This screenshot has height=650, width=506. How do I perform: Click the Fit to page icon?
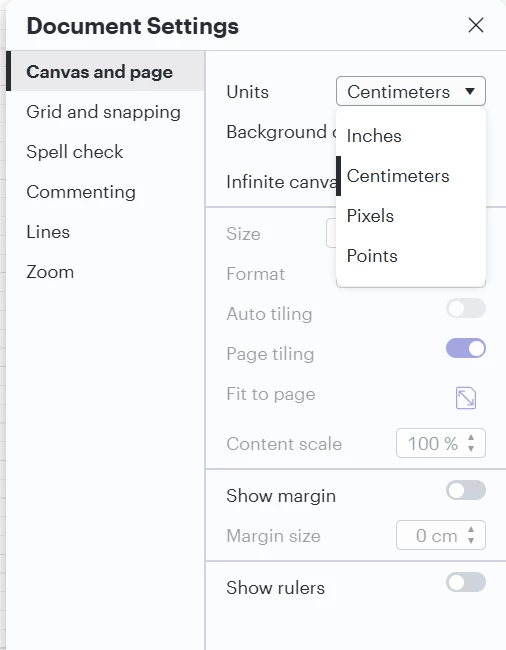click(466, 398)
